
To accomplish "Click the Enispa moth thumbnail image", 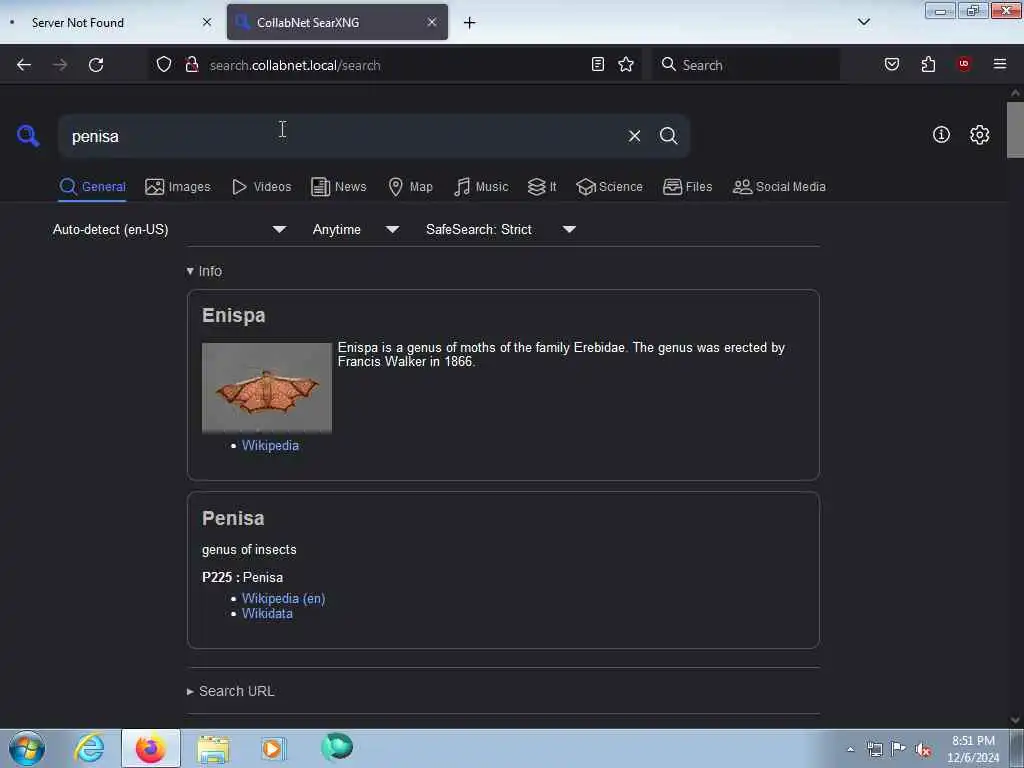I will (x=266, y=387).
